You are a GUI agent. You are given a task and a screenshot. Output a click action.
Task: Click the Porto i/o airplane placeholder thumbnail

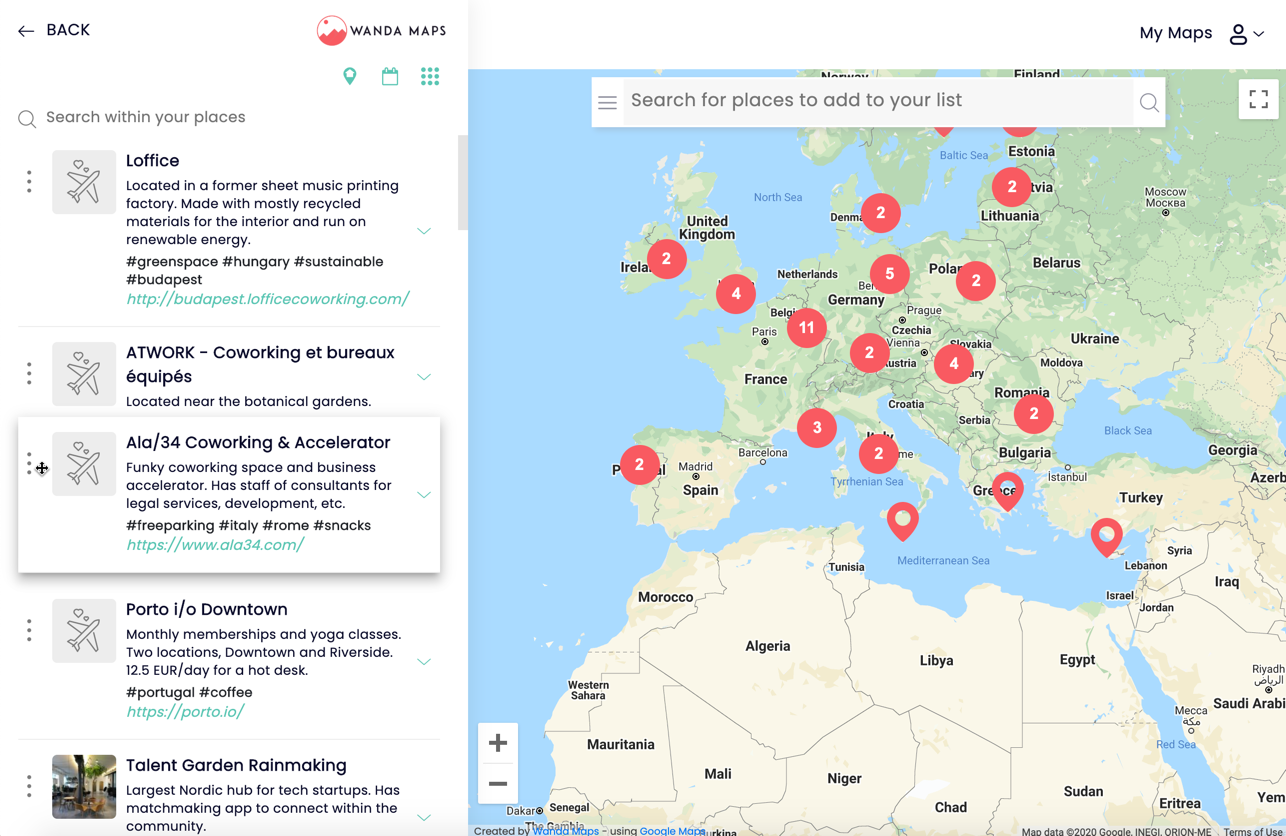point(84,631)
